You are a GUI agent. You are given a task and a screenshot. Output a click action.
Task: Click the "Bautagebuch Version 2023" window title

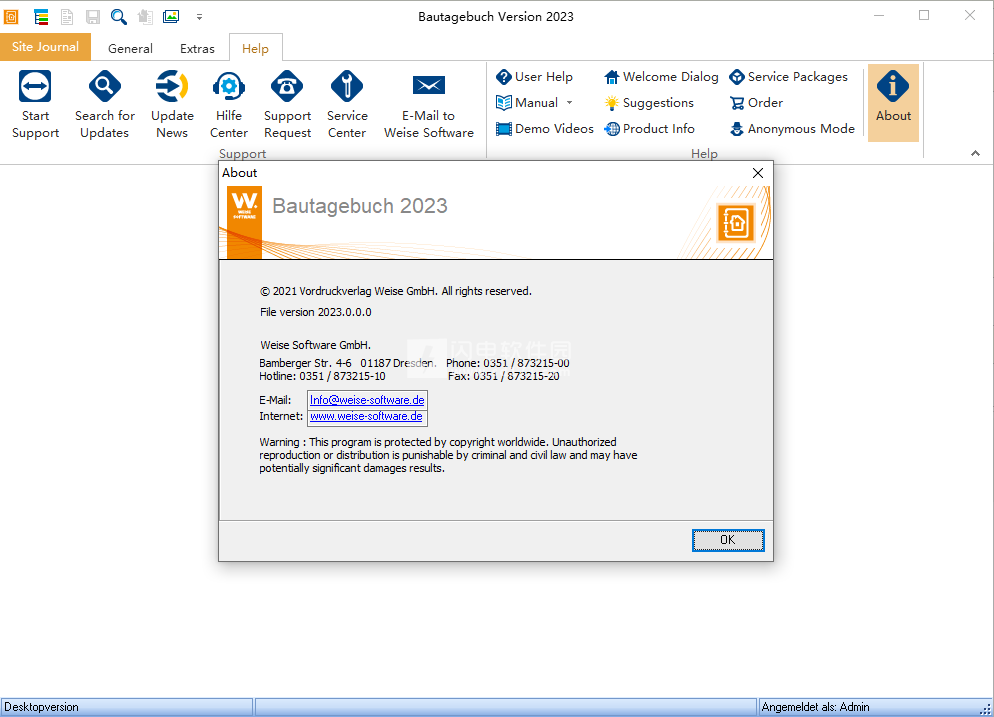tap(496, 17)
